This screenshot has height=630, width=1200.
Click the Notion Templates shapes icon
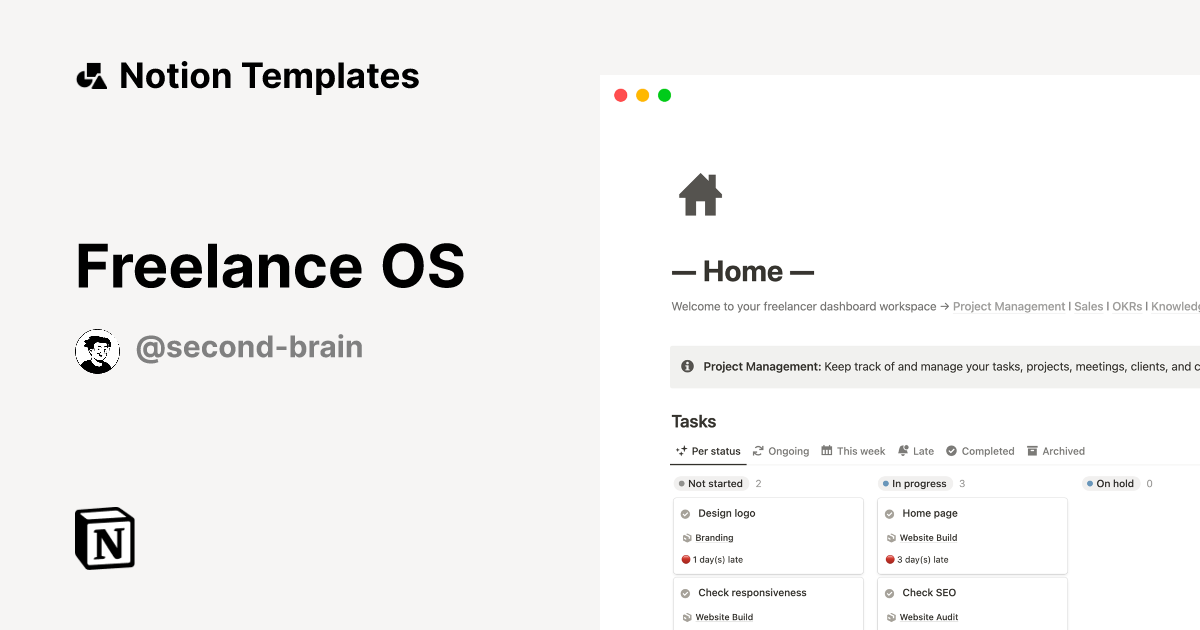tap(92, 76)
